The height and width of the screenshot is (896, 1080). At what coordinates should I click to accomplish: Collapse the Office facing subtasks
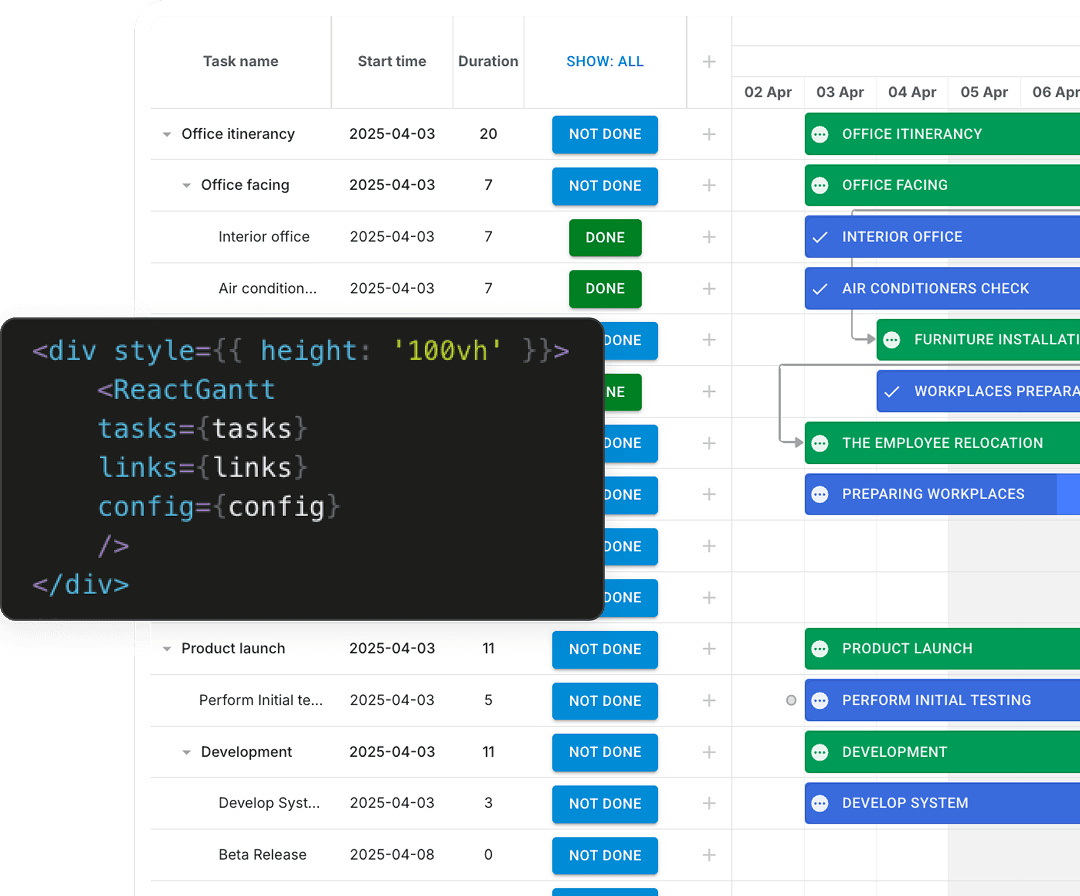186,185
